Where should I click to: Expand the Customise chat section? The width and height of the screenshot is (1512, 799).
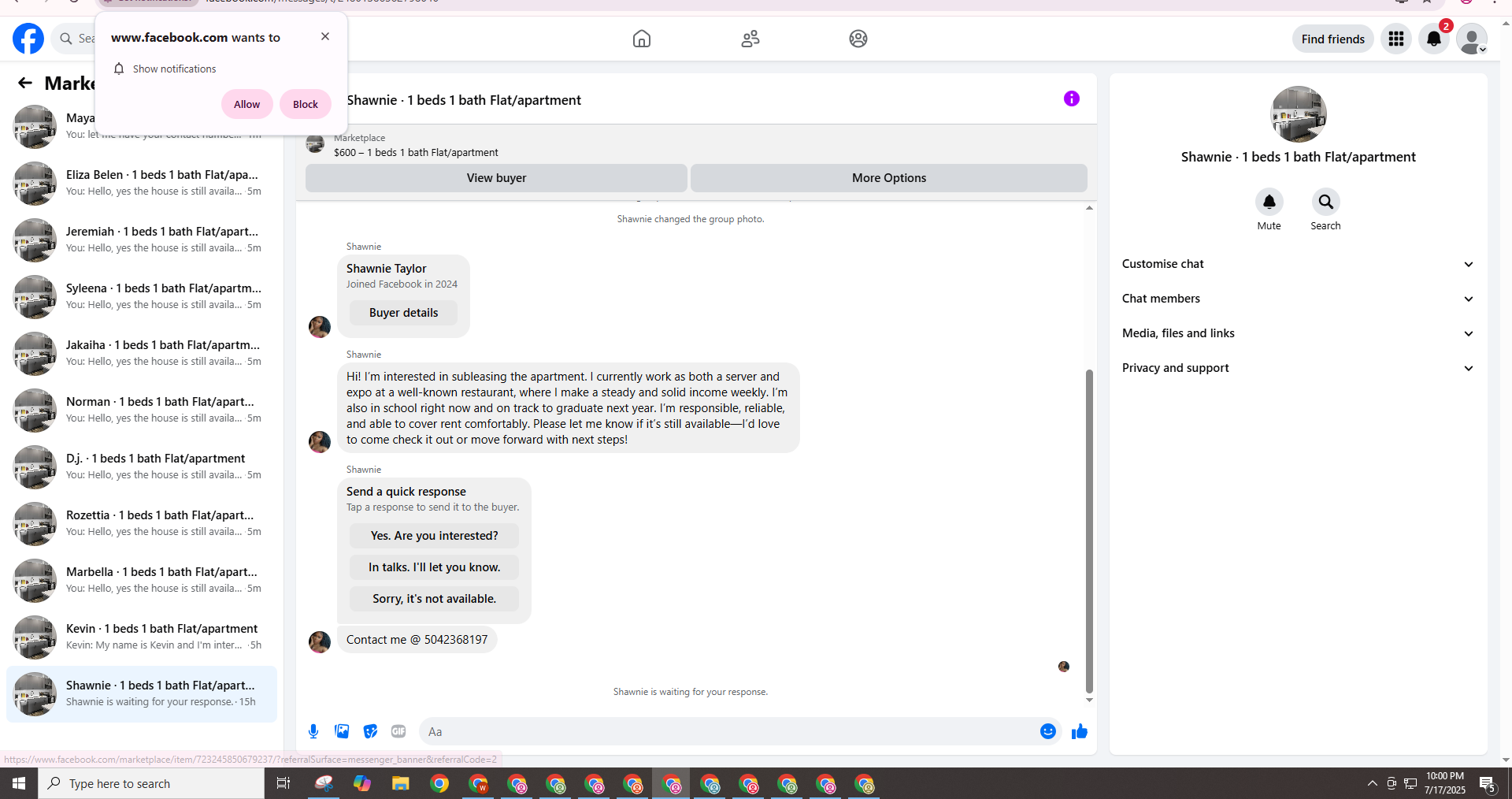[1298, 264]
